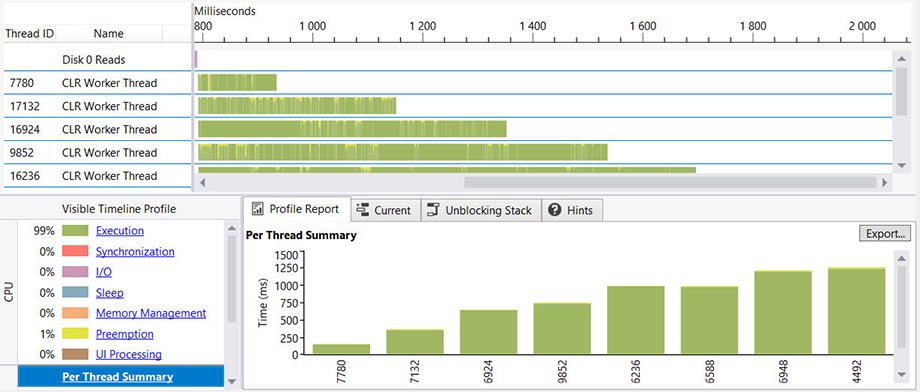Open the Sleep category link

[x=110, y=293]
